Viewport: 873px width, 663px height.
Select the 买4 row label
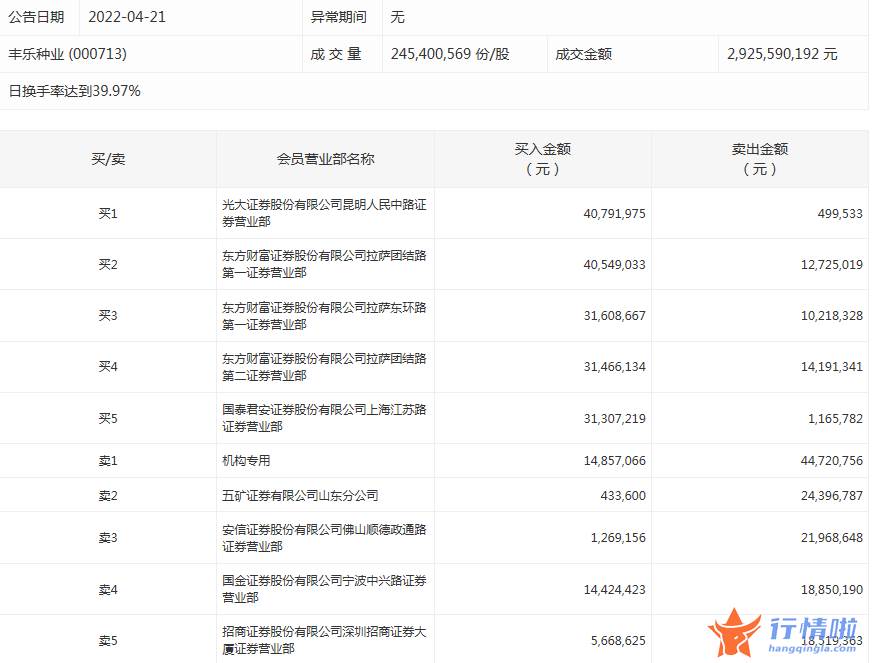coord(108,367)
